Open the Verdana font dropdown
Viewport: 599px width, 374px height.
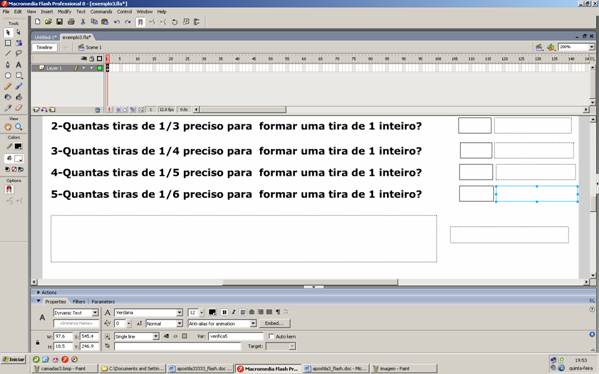[x=148, y=312]
